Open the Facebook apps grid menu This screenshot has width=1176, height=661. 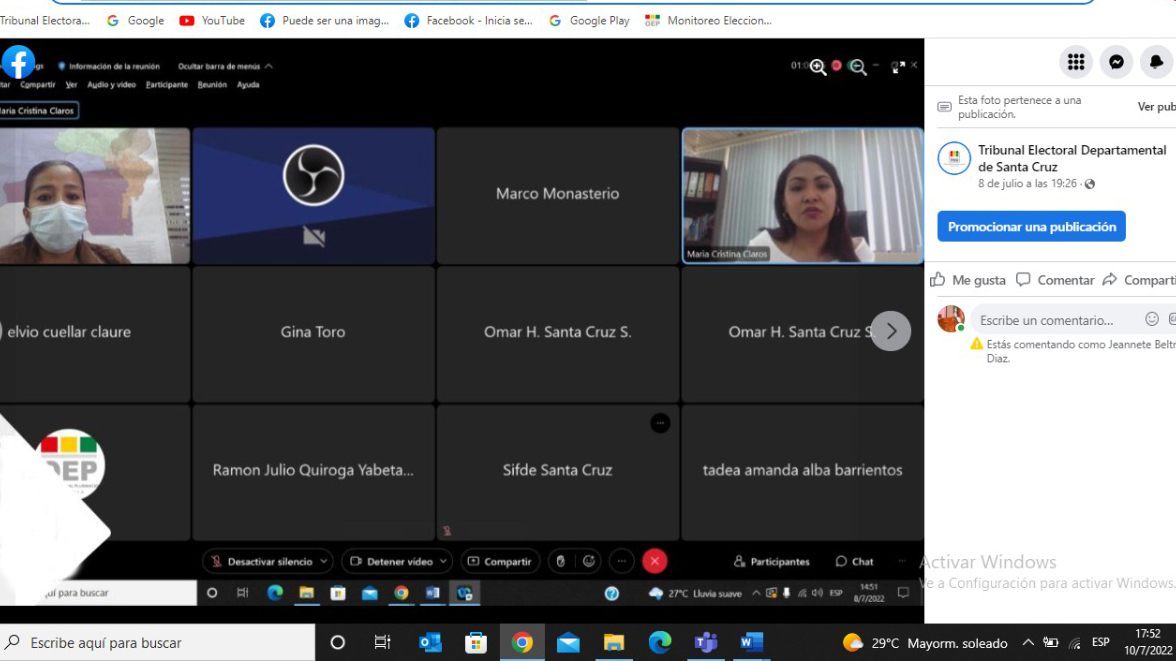(x=1075, y=62)
